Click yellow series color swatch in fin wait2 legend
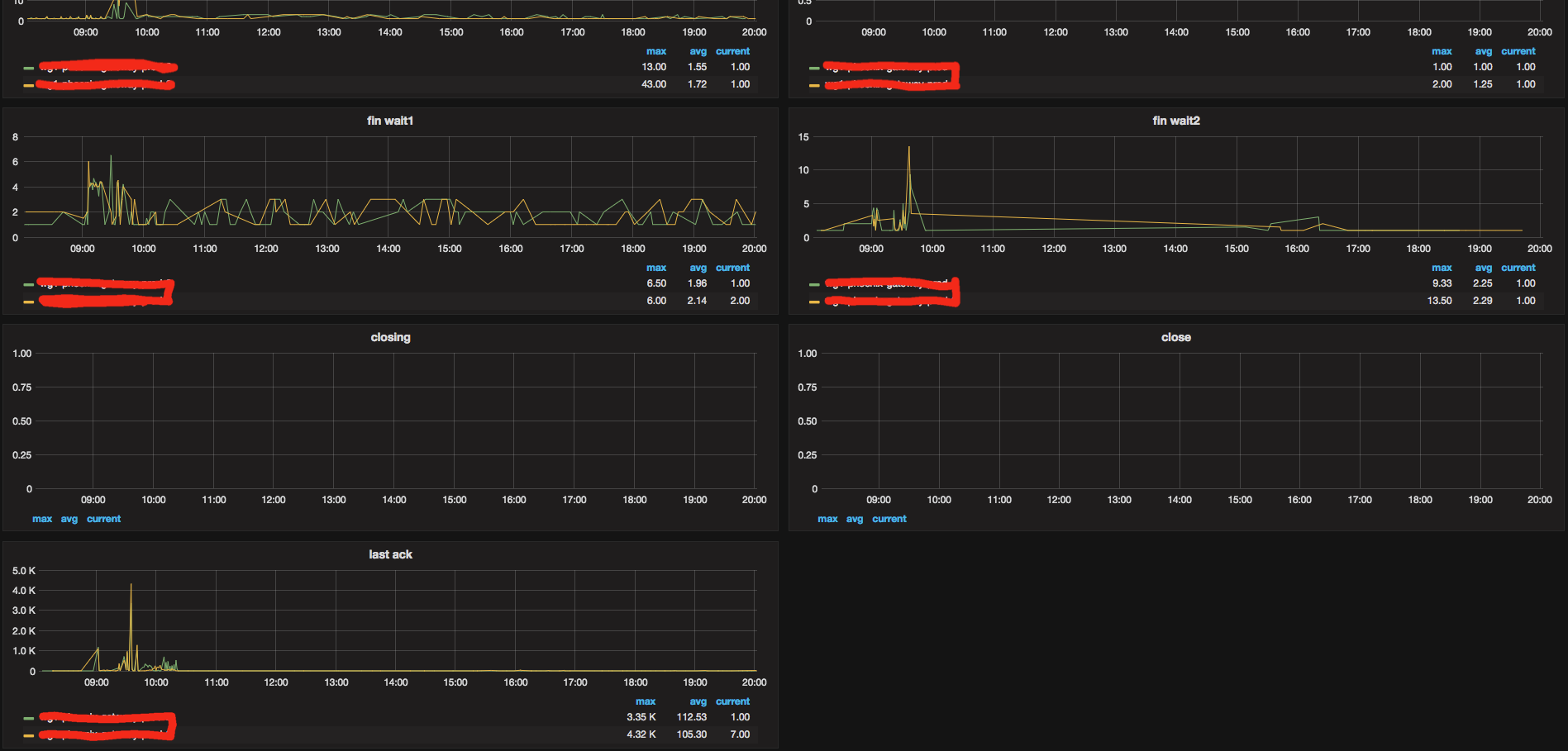Screen dimensions: 1568x751 coord(814,302)
